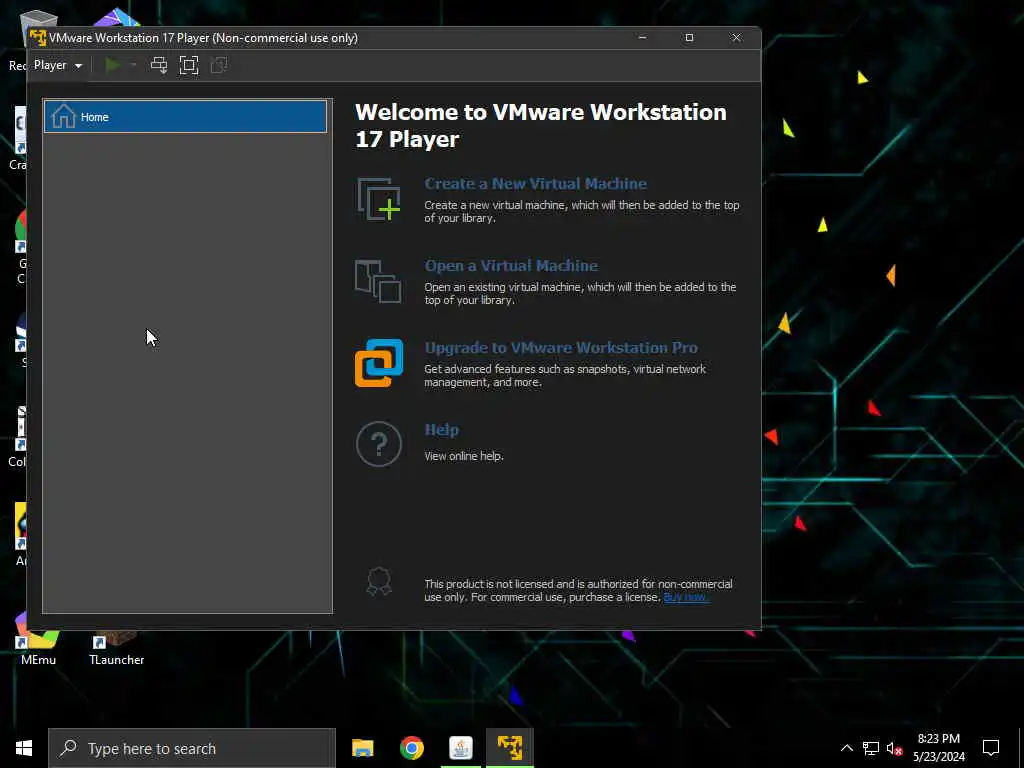Click the muted volume tray icon
The width and height of the screenshot is (1024, 768).
click(x=894, y=748)
